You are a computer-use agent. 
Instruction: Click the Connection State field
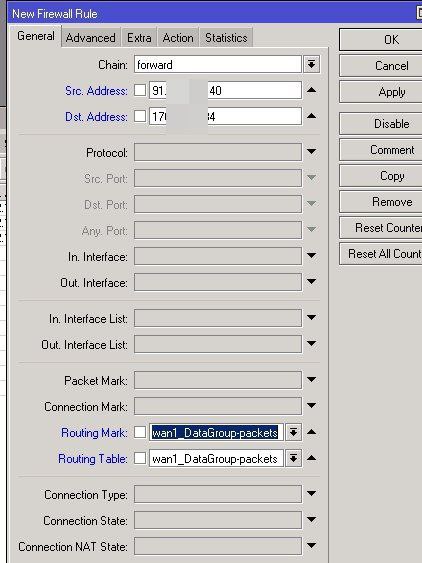[x=218, y=520]
